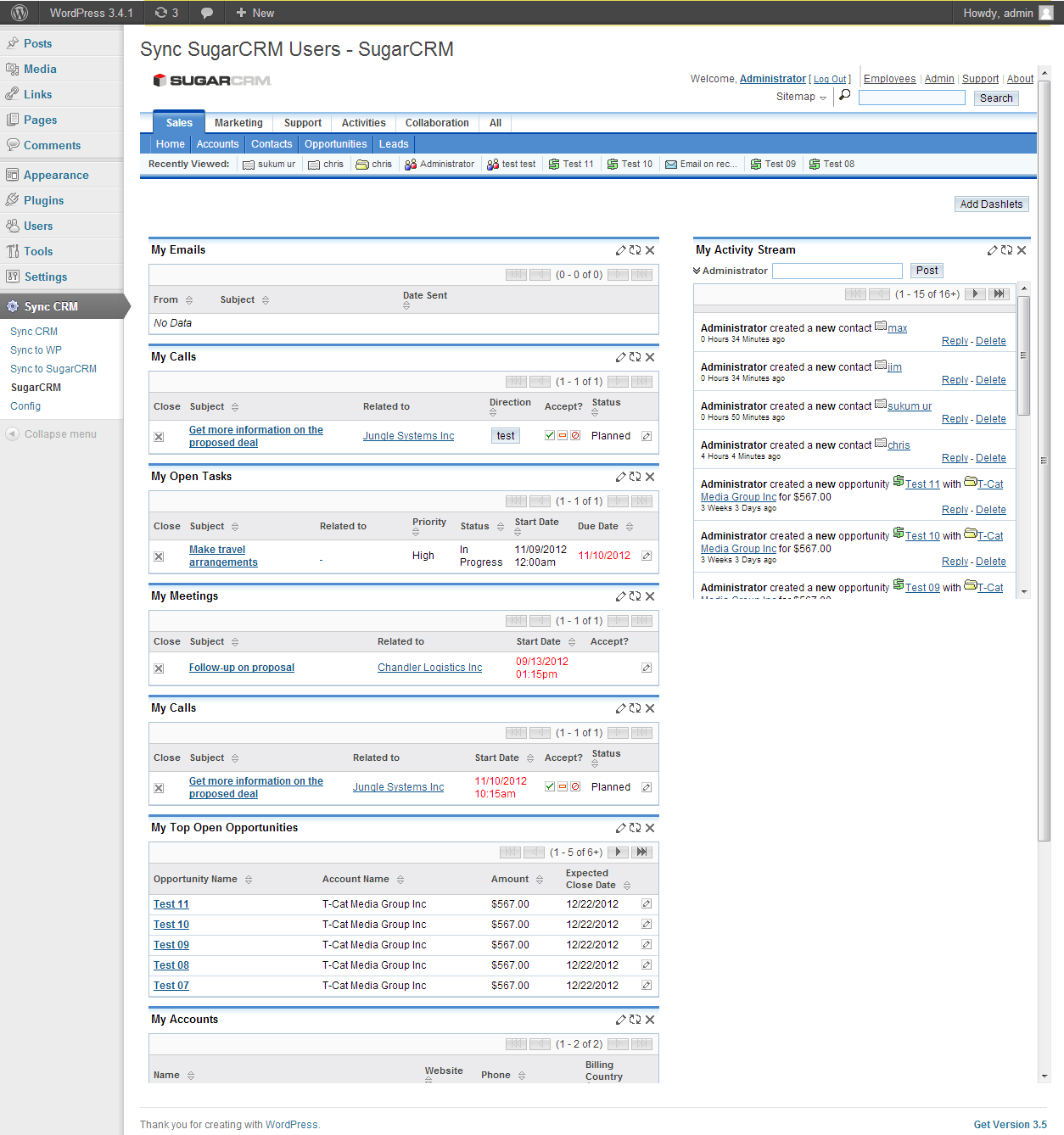Sort My Open Tasks by Priority
The image size is (1064, 1135).
[x=416, y=533]
